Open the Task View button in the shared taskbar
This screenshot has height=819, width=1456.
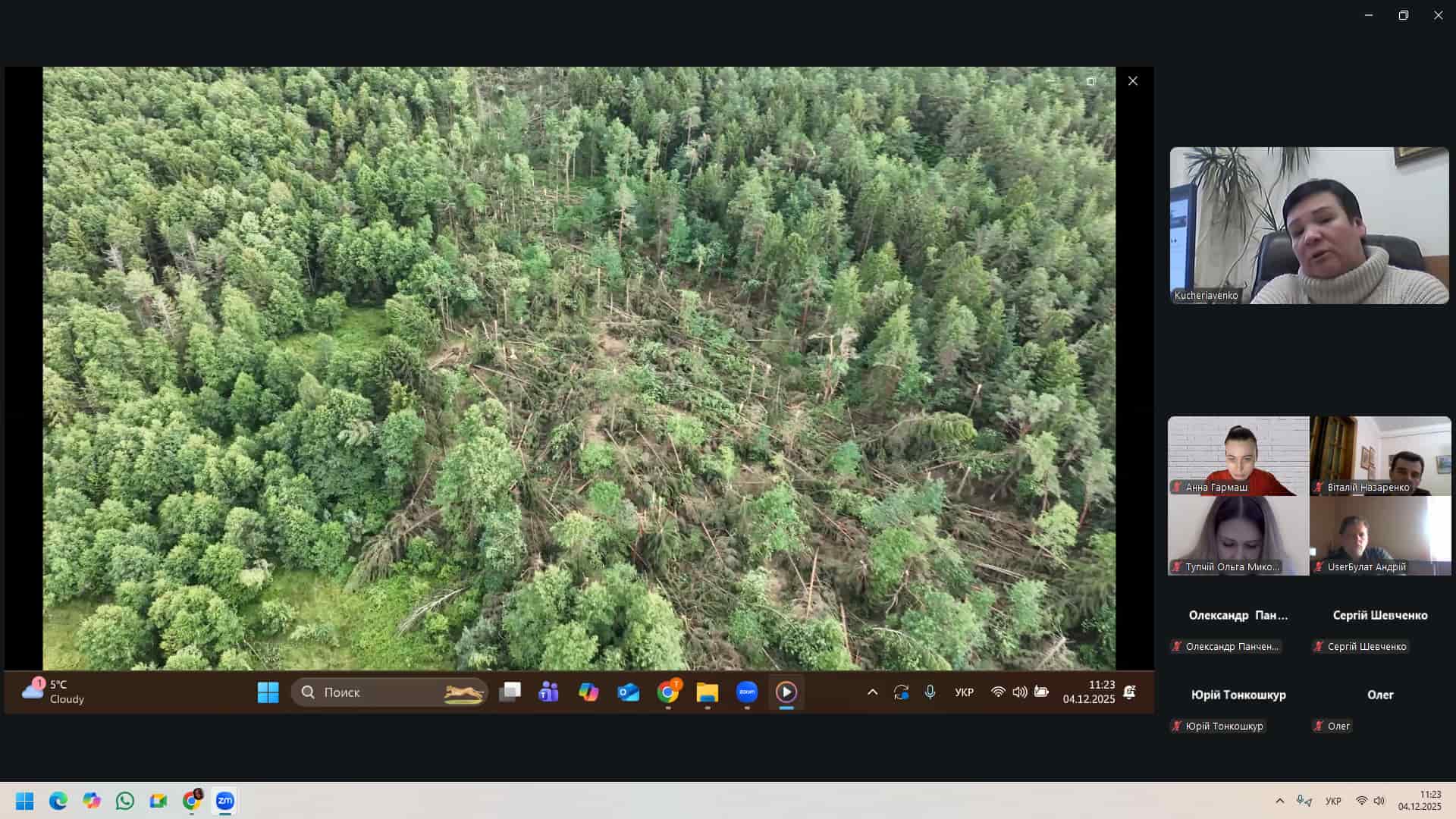[x=510, y=692]
